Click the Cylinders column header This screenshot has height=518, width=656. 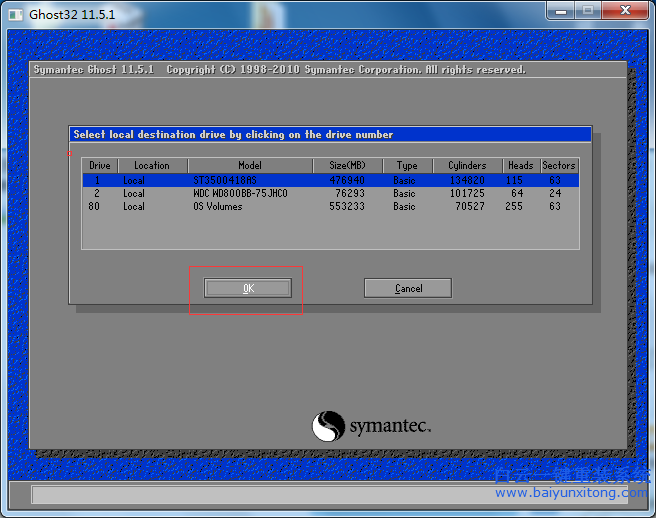pos(467,165)
